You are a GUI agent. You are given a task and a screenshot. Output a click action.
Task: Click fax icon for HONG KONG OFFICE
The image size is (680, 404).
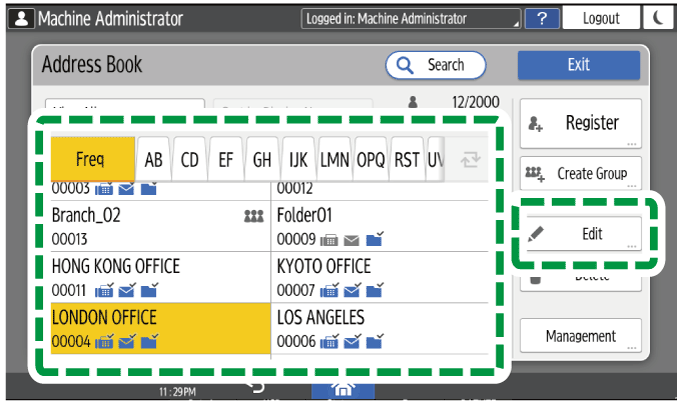(104, 290)
